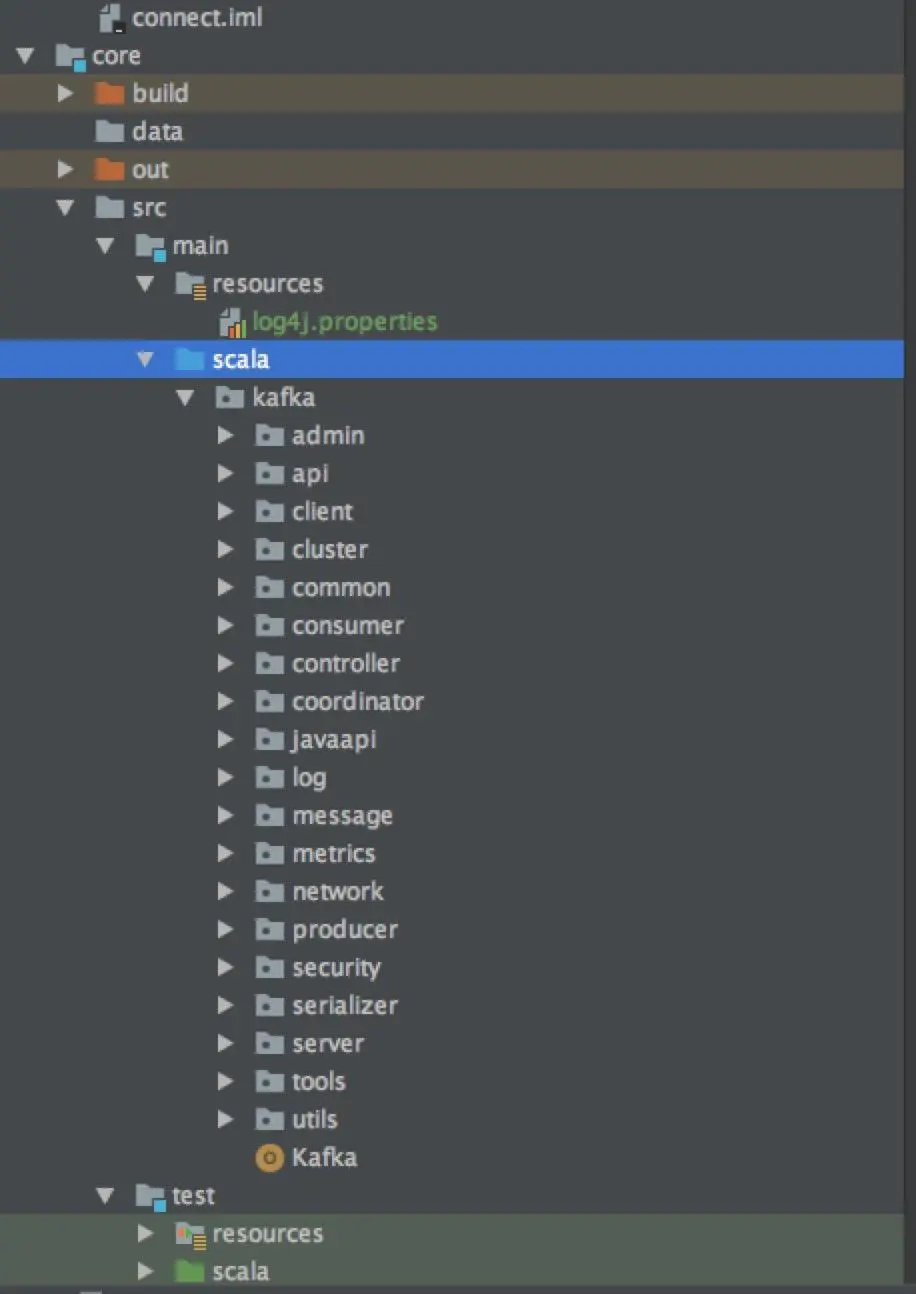The width and height of the screenshot is (916, 1294).
Task: Collapse the kafka package arrow
Action: pos(185,397)
